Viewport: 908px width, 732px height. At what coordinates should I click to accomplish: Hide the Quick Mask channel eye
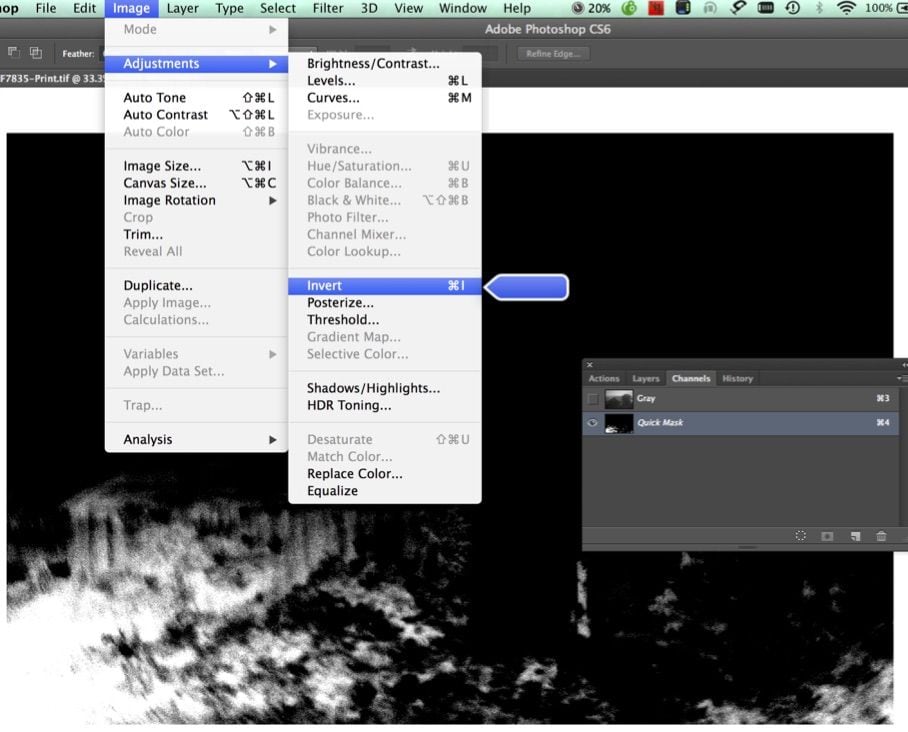593,423
